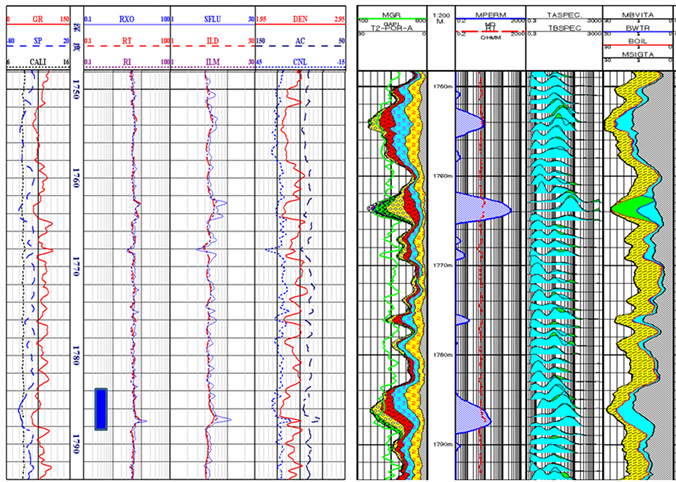
Task: Click the 1760 depth label in left track
Action: tap(76, 180)
